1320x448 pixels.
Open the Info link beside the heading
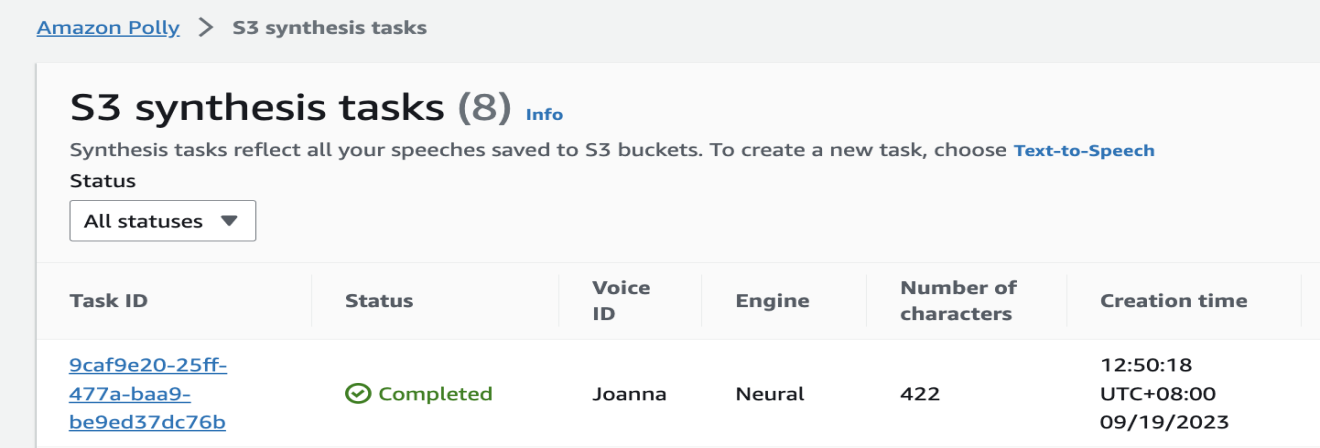[x=544, y=114]
